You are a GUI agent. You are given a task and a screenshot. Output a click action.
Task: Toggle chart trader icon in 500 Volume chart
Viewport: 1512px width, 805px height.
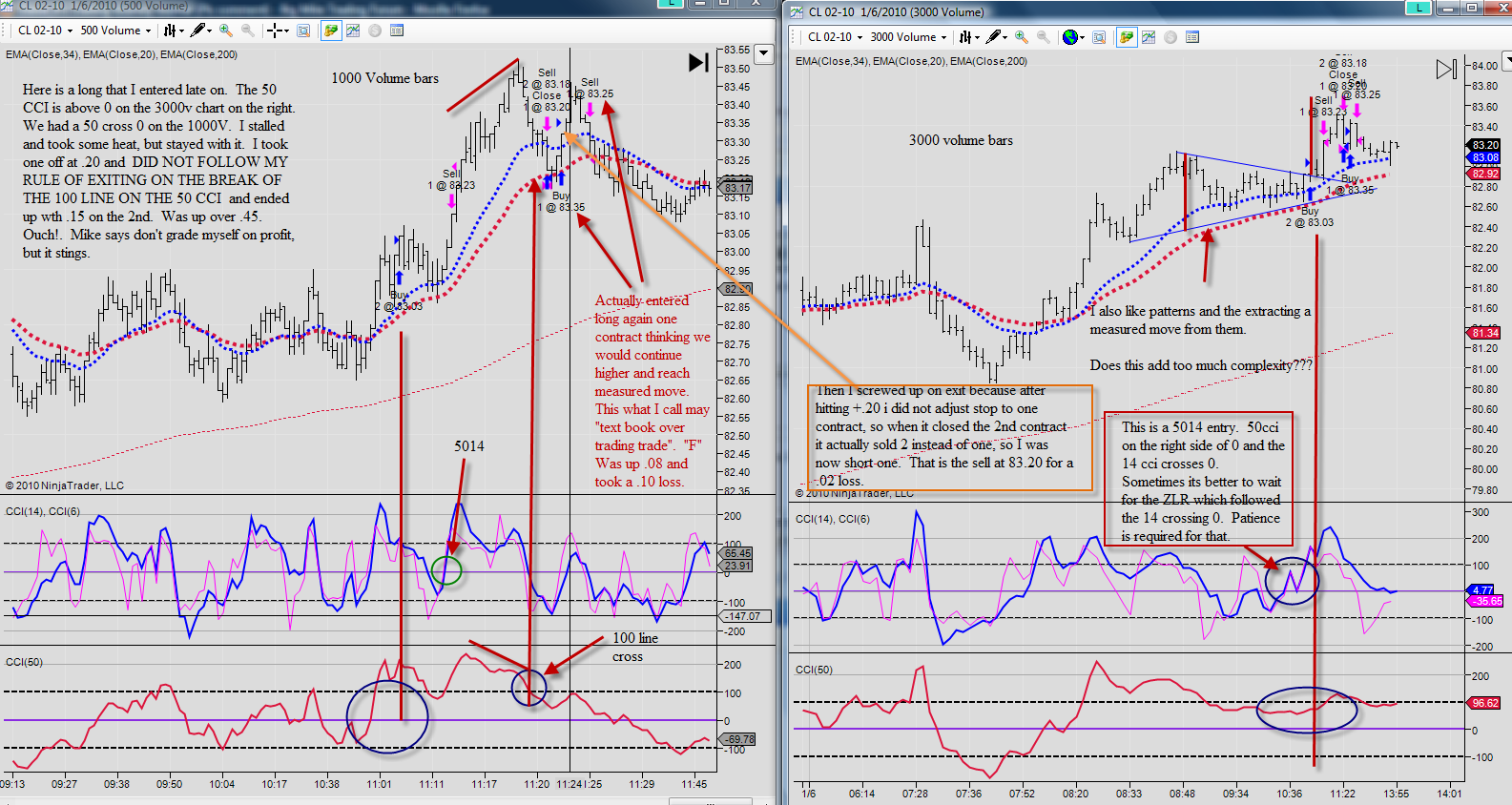tap(330, 31)
